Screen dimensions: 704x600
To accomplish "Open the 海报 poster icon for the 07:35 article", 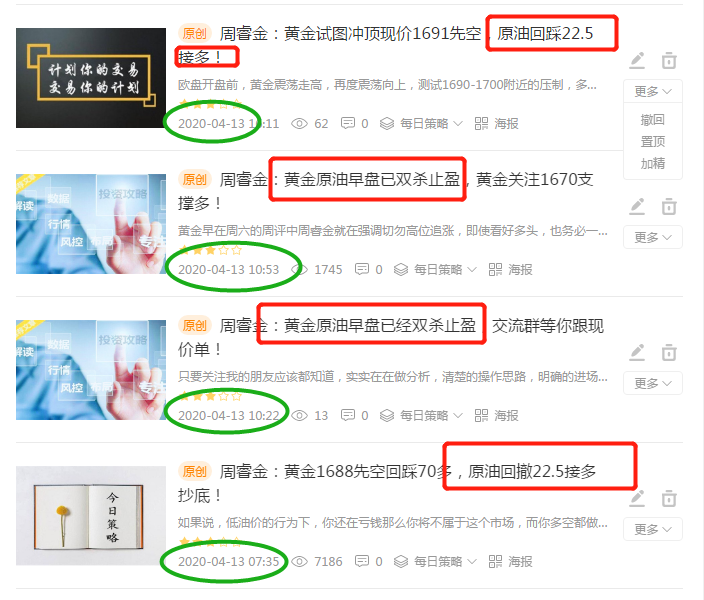I will point(510,561).
